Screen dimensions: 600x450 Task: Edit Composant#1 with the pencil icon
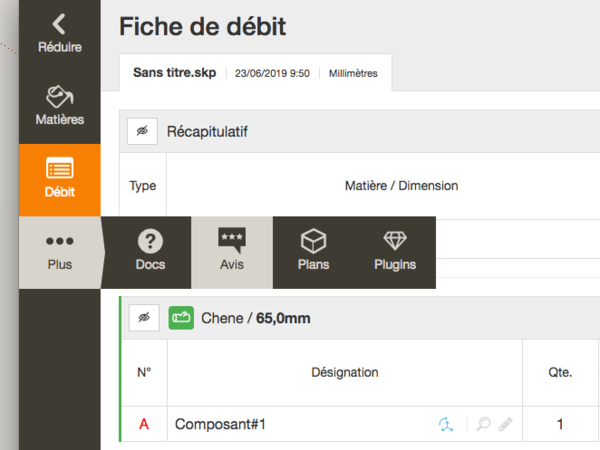pyautogui.click(x=505, y=424)
